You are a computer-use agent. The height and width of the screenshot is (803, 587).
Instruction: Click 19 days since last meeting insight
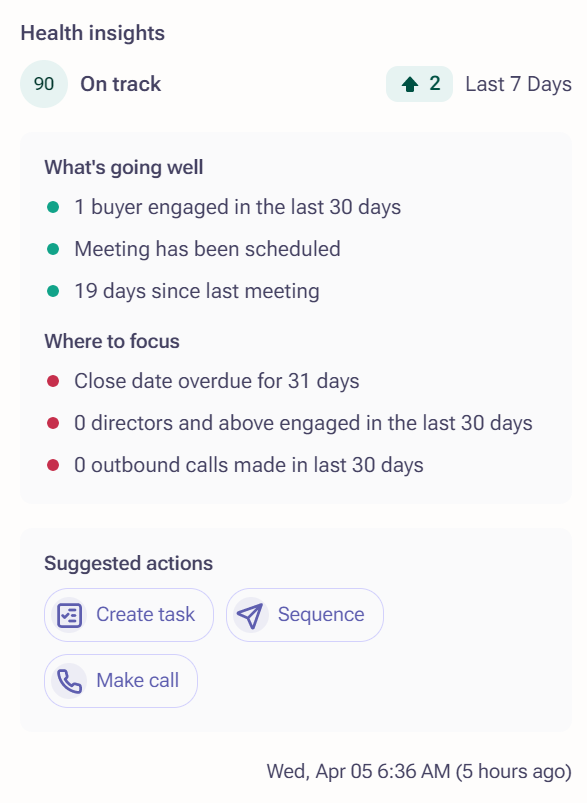(x=197, y=291)
